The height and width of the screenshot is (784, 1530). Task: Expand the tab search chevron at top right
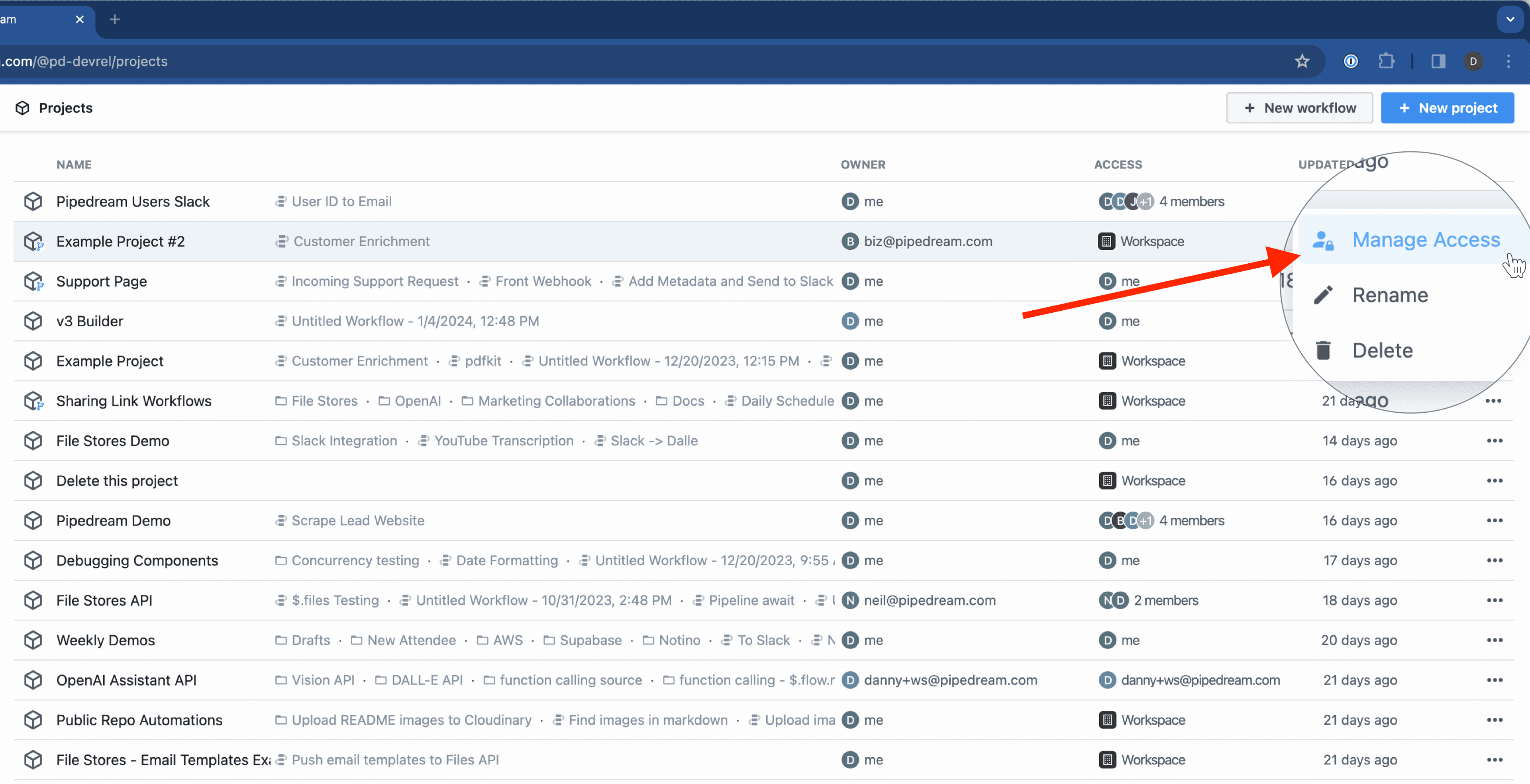tap(1510, 20)
